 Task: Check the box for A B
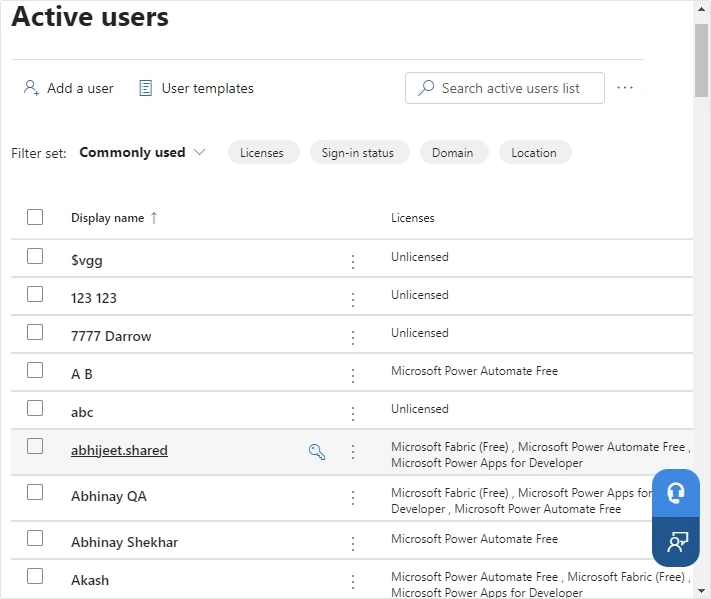coord(35,370)
